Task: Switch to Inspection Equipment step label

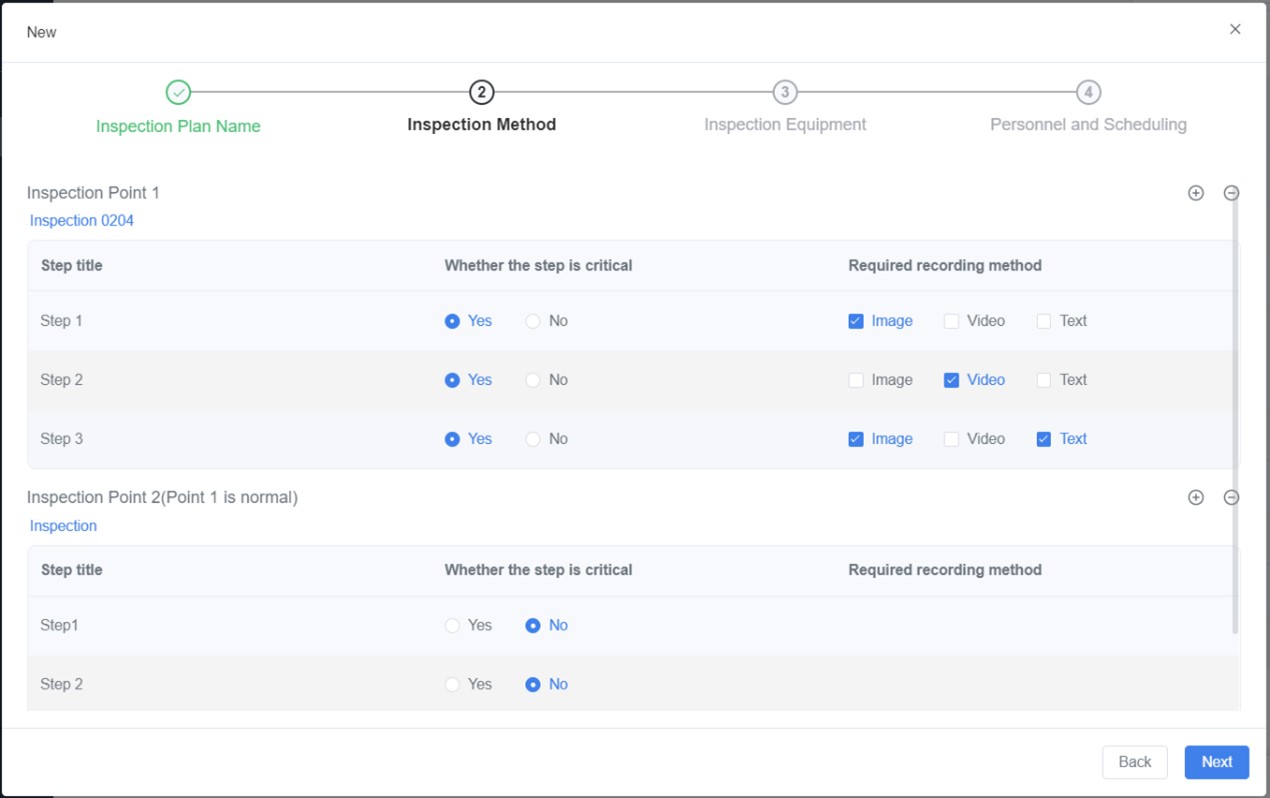Action: [784, 124]
